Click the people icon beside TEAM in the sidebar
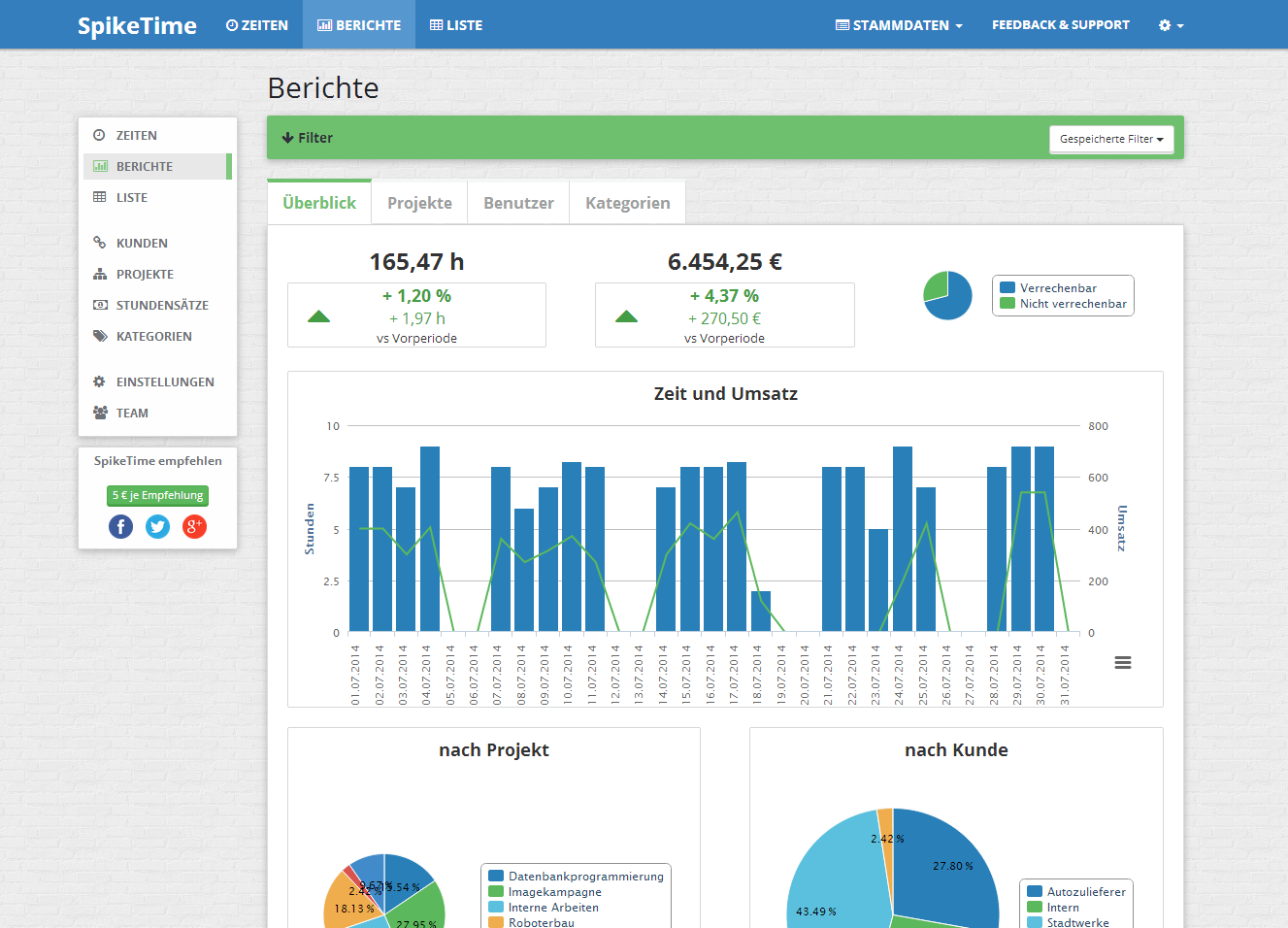 (100, 413)
